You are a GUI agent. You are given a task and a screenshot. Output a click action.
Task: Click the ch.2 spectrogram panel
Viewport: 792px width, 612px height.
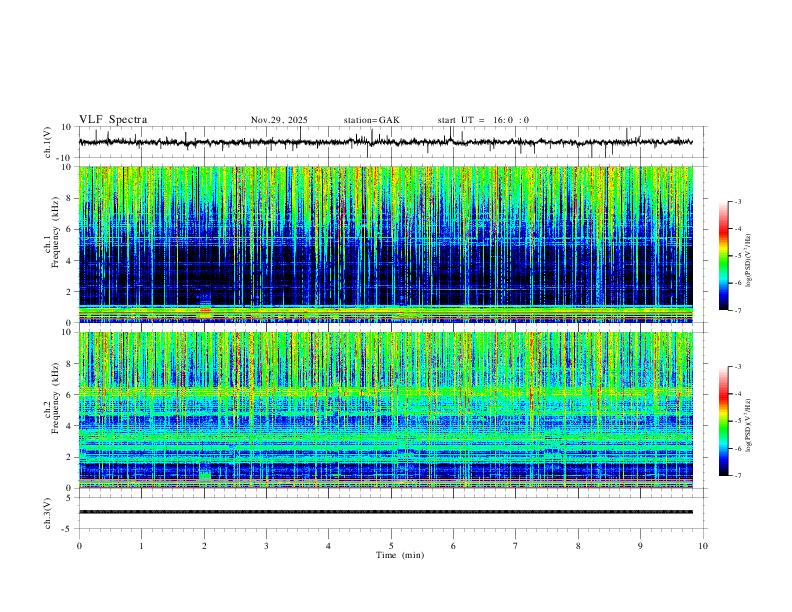point(385,410)
